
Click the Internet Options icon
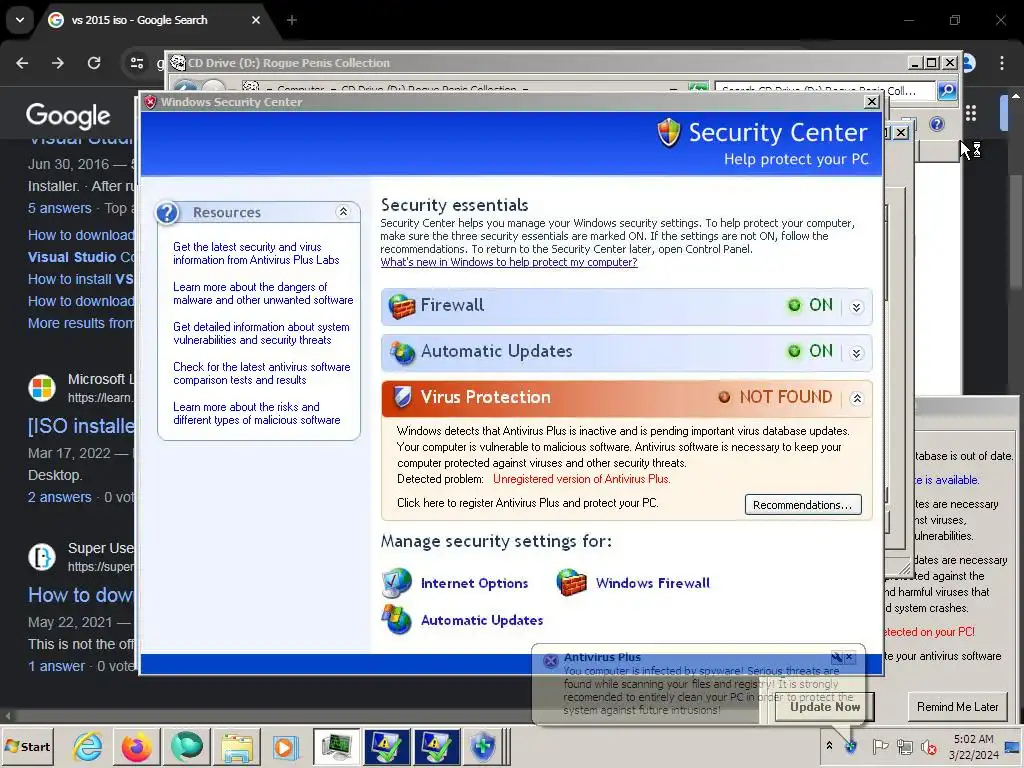[x=397, y=583]
